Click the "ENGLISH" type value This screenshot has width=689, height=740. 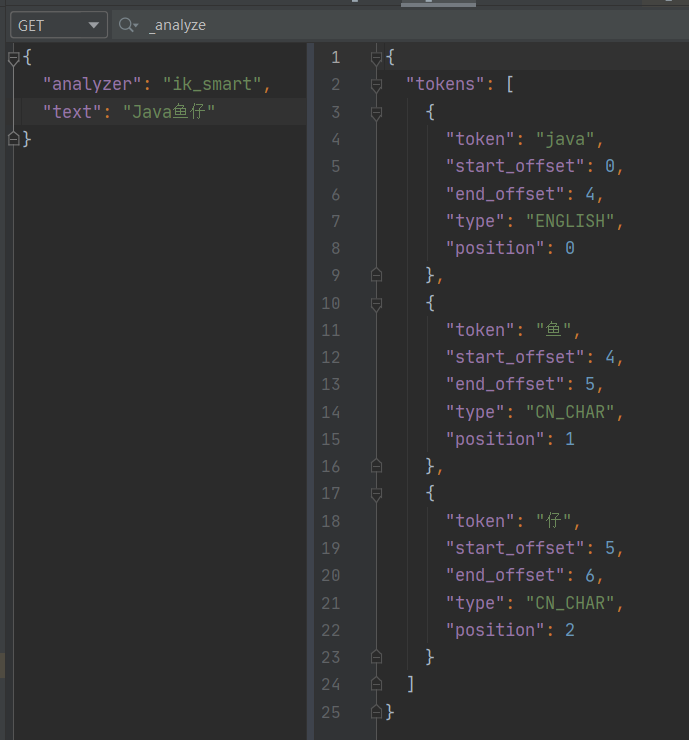click(x=570, y=221)
